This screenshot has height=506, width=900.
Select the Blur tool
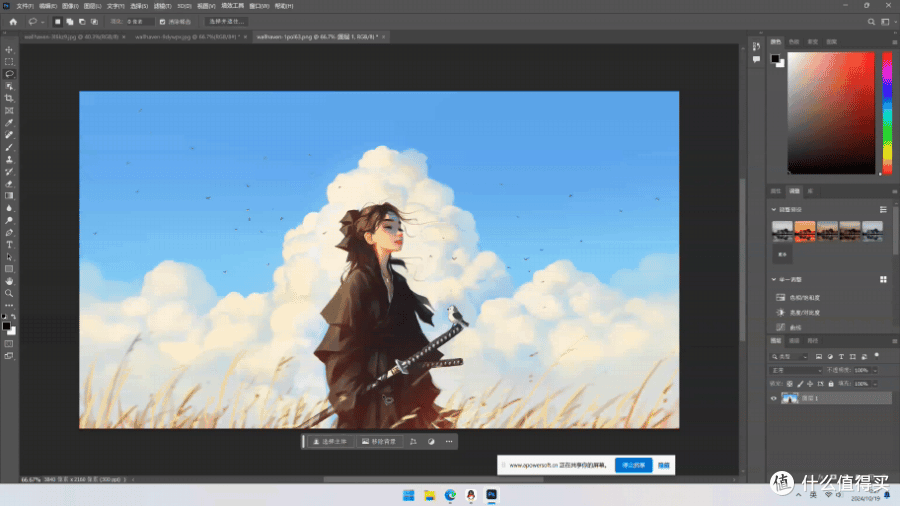click(x=9, y=208)
